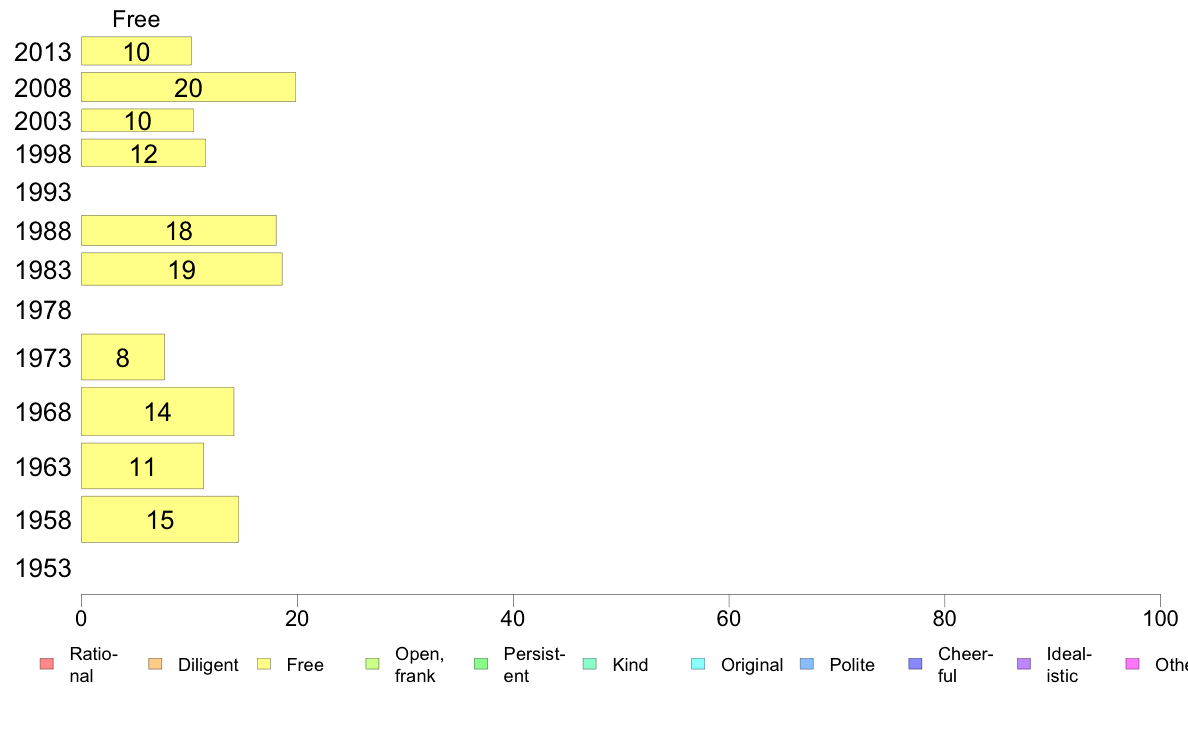Select the 1968 bar labeled 14
This screenshot has height=736, width=1188.
[x=158, y=412]
